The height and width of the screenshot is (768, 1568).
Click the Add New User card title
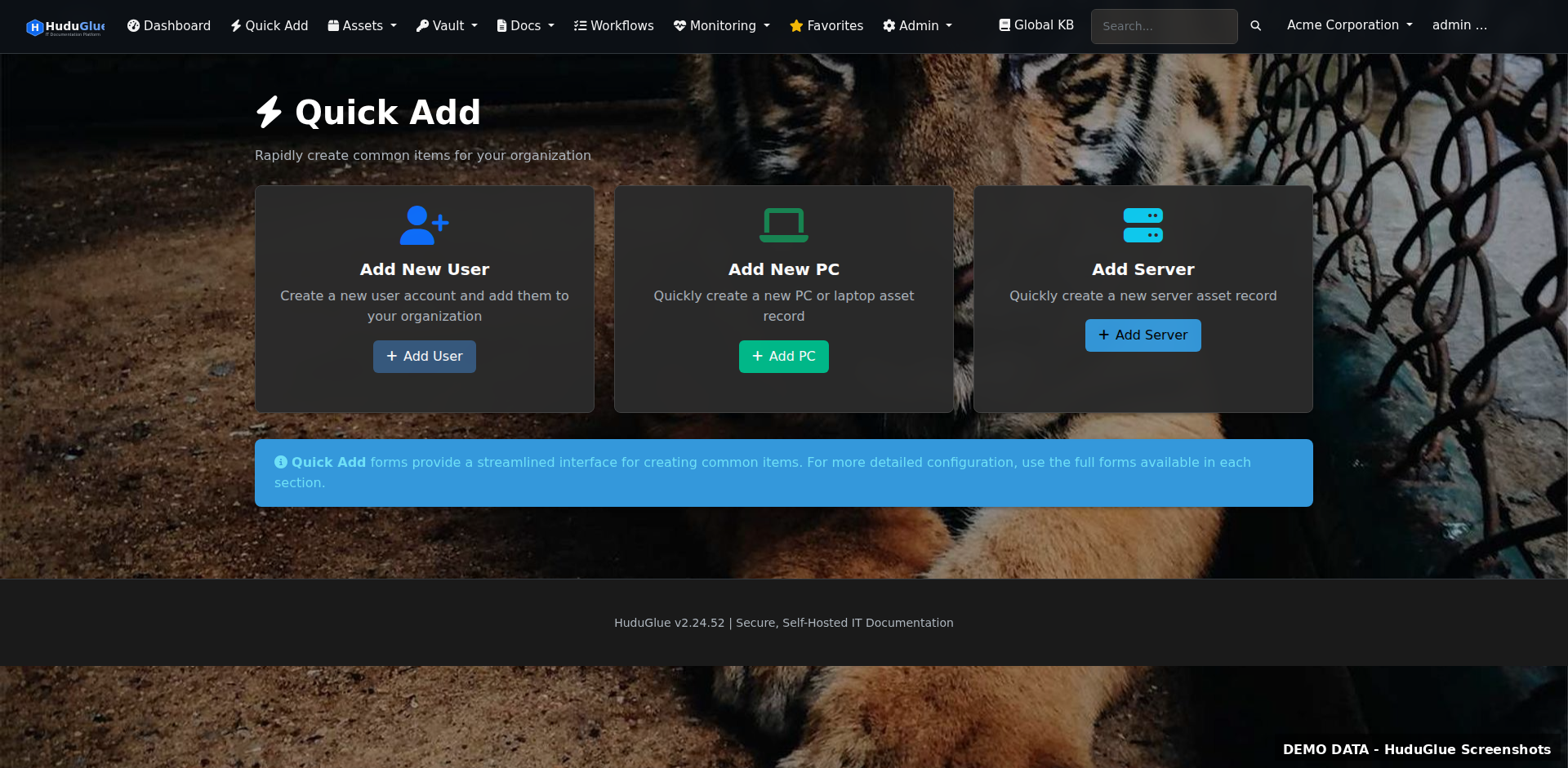[x=425, y=269]
